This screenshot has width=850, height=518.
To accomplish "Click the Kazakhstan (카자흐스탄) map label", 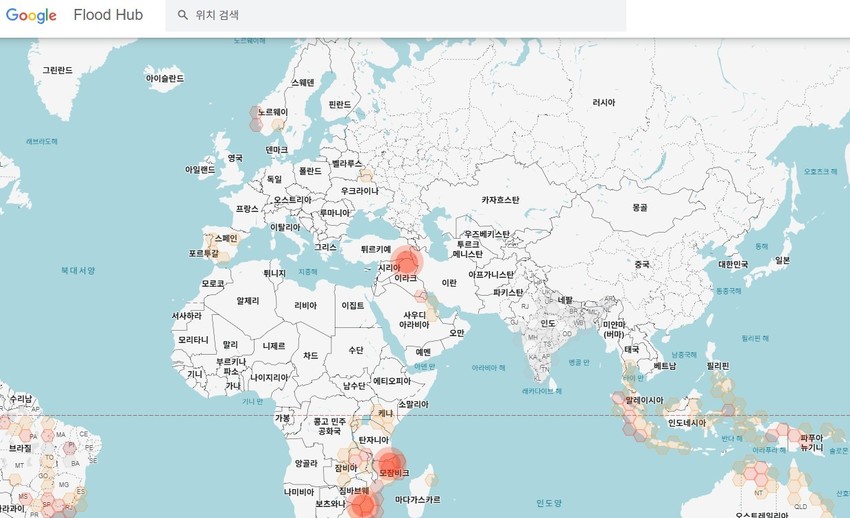I will point(500,200).
